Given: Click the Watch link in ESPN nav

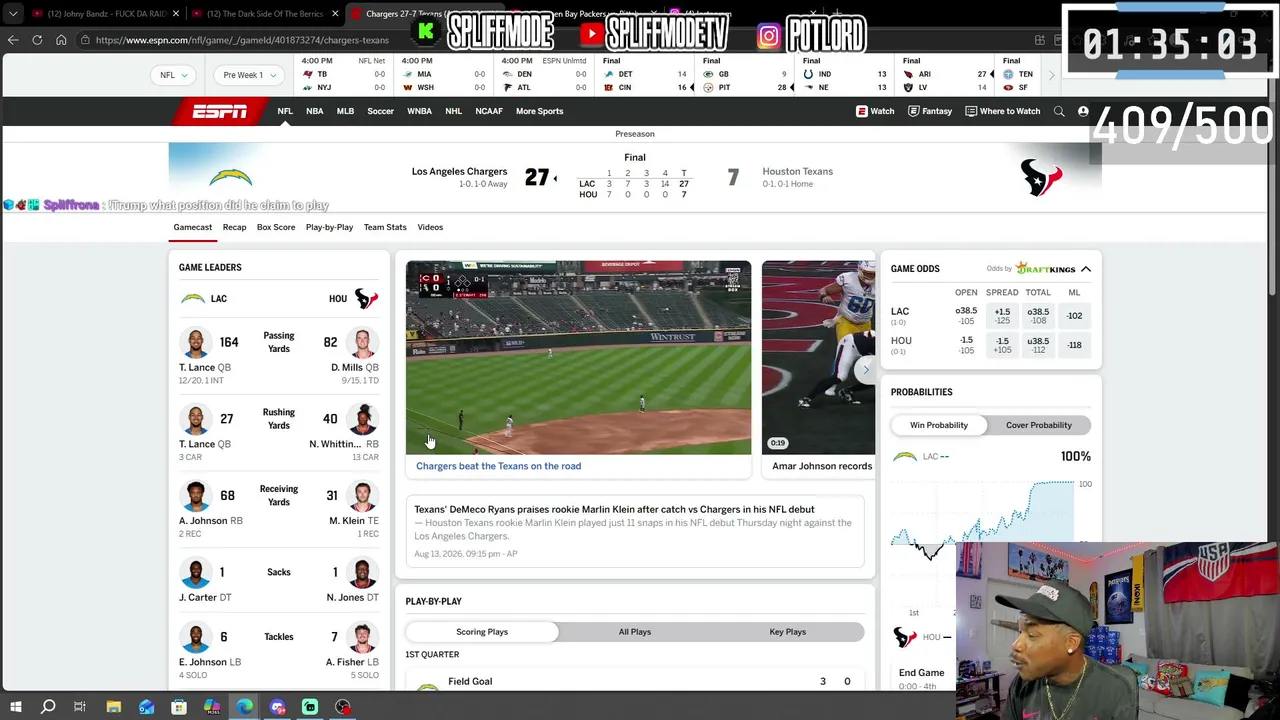Looking at the screenshot, I should point(875,111).
